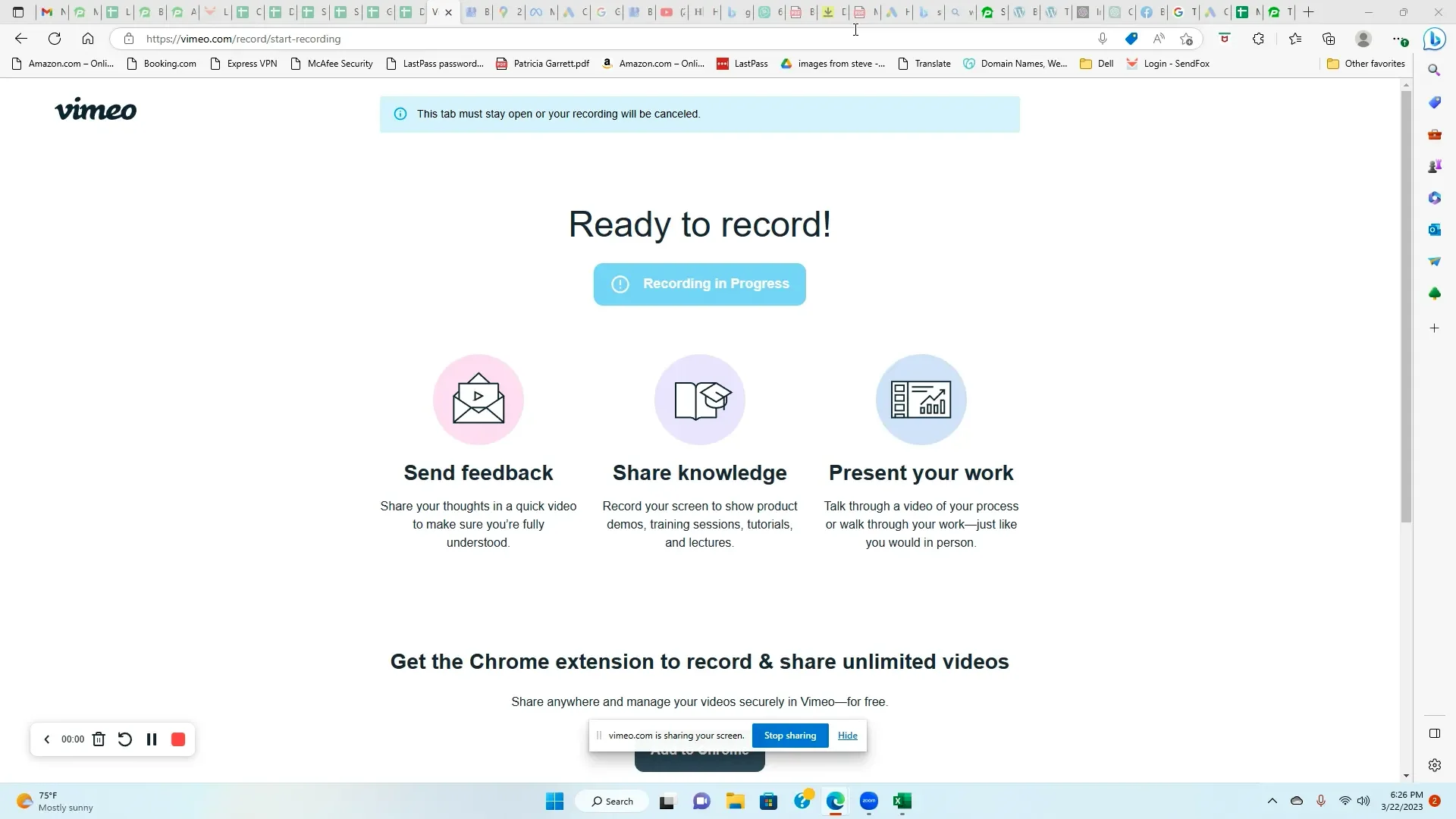Viewport: 1456px width, 819px height.
Task: Open the Login - SendFox bookmark
Action: point(1168,64)
